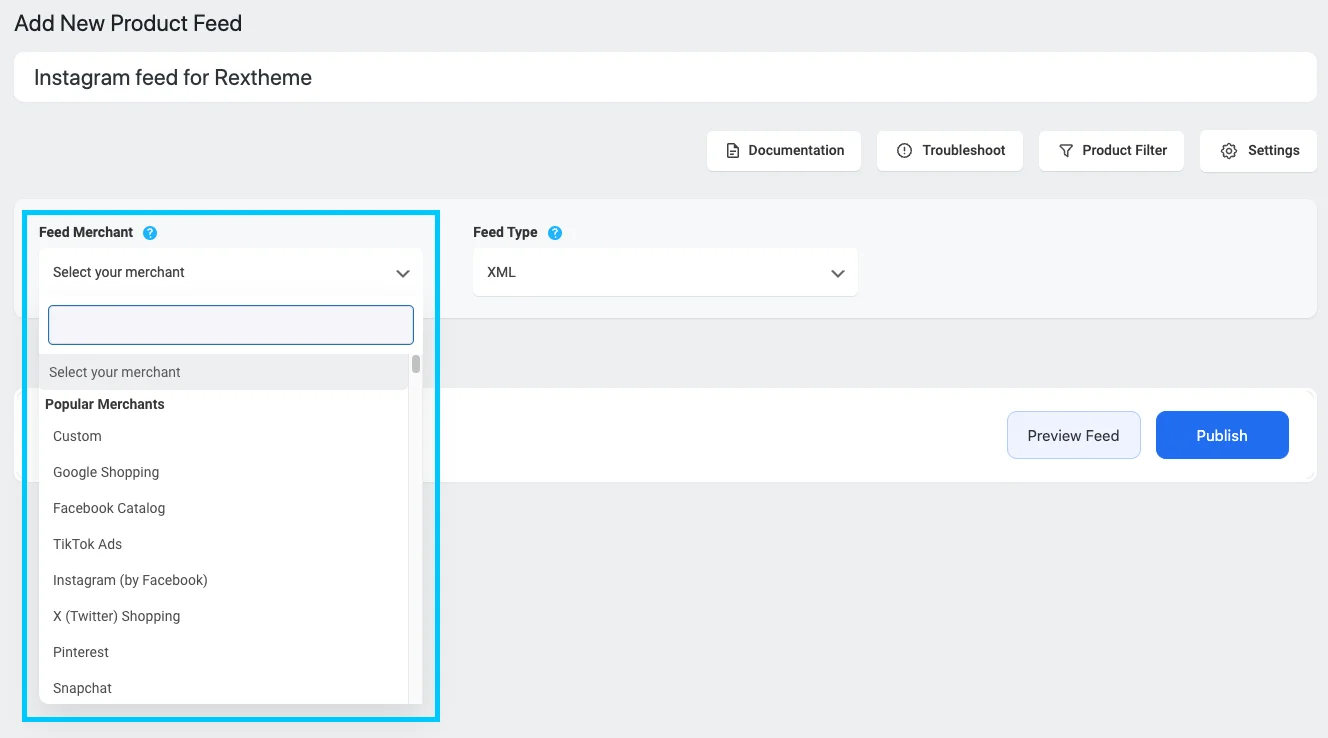The height and width of the screenshot is (738, 1328).
Task: Choose Snapchat merchant option
Action: click(x=223, y=688)
